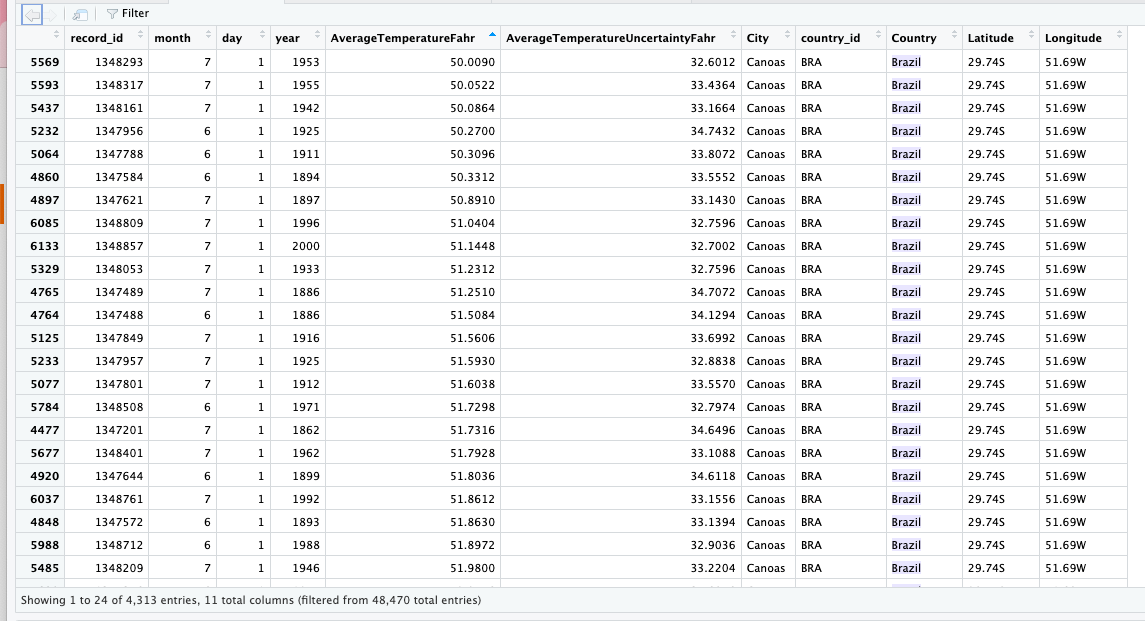1145x621 pixels.
Task: Click the forward navigation arrow
Action: pyautogui.click(x=50, y=13)
